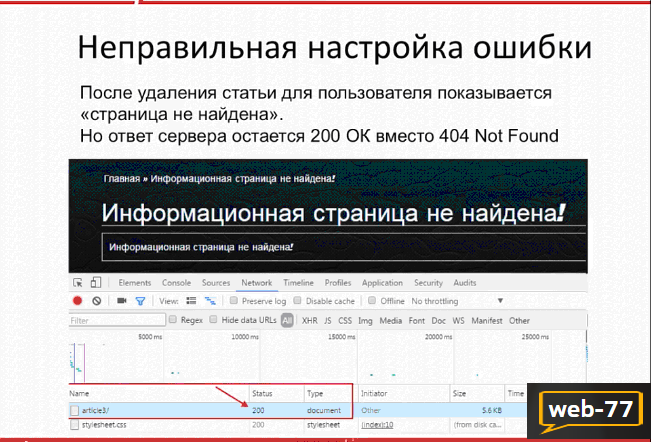Viewport: 651px width, 442px height.
Task: Sort by the Name column header
Action: [159, 393]
